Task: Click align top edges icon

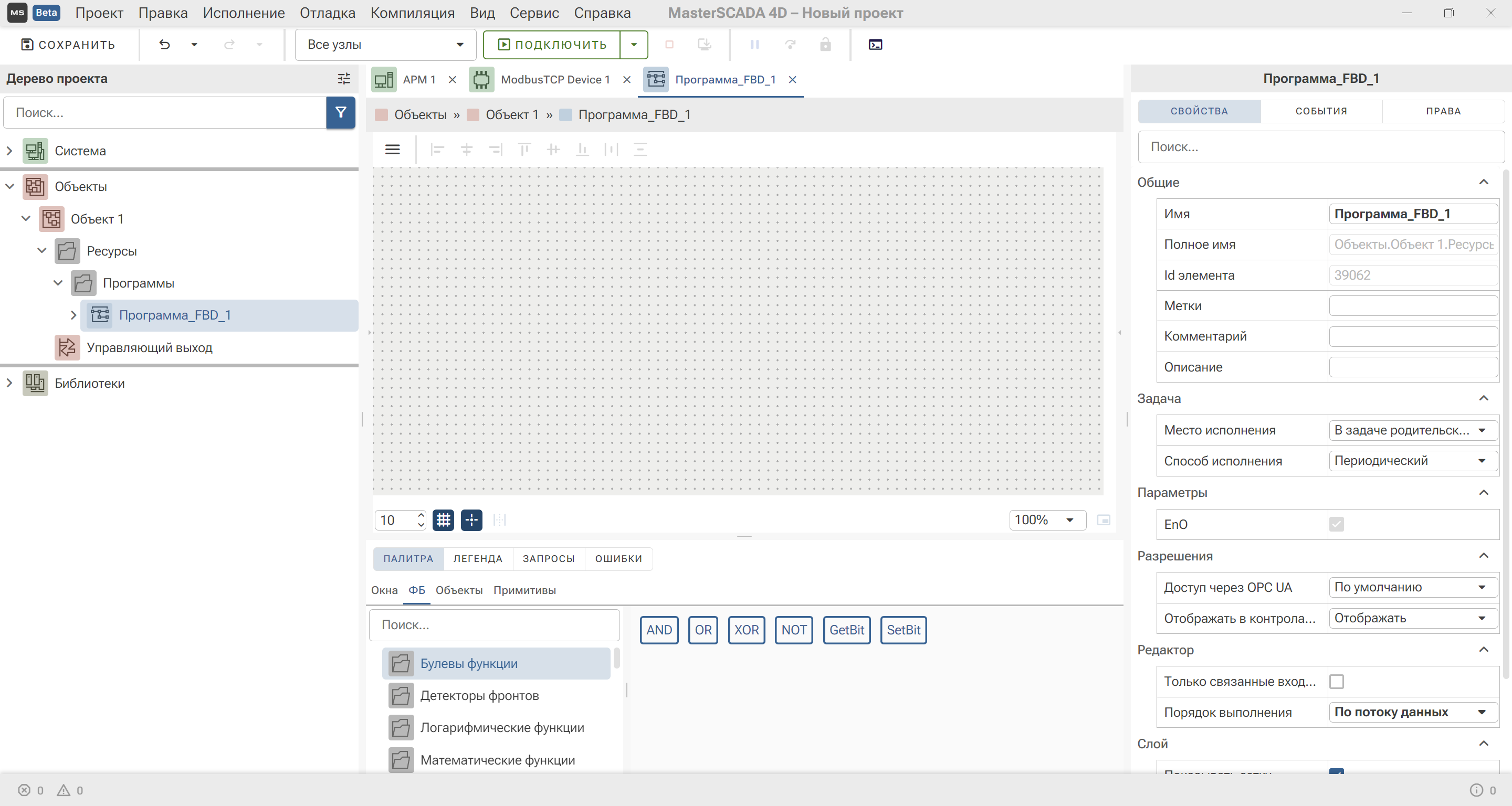Action: pos(524,150)
